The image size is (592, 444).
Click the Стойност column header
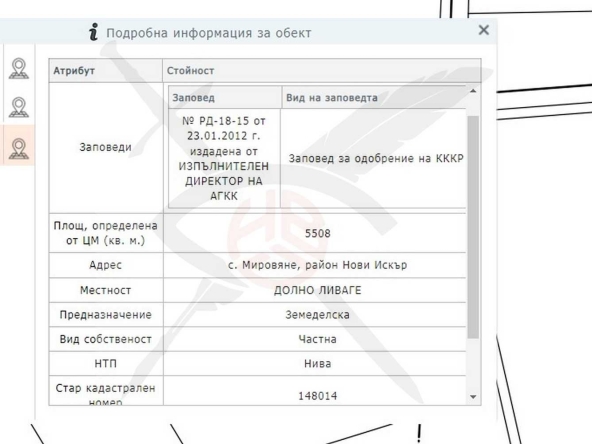click(322, 71)
